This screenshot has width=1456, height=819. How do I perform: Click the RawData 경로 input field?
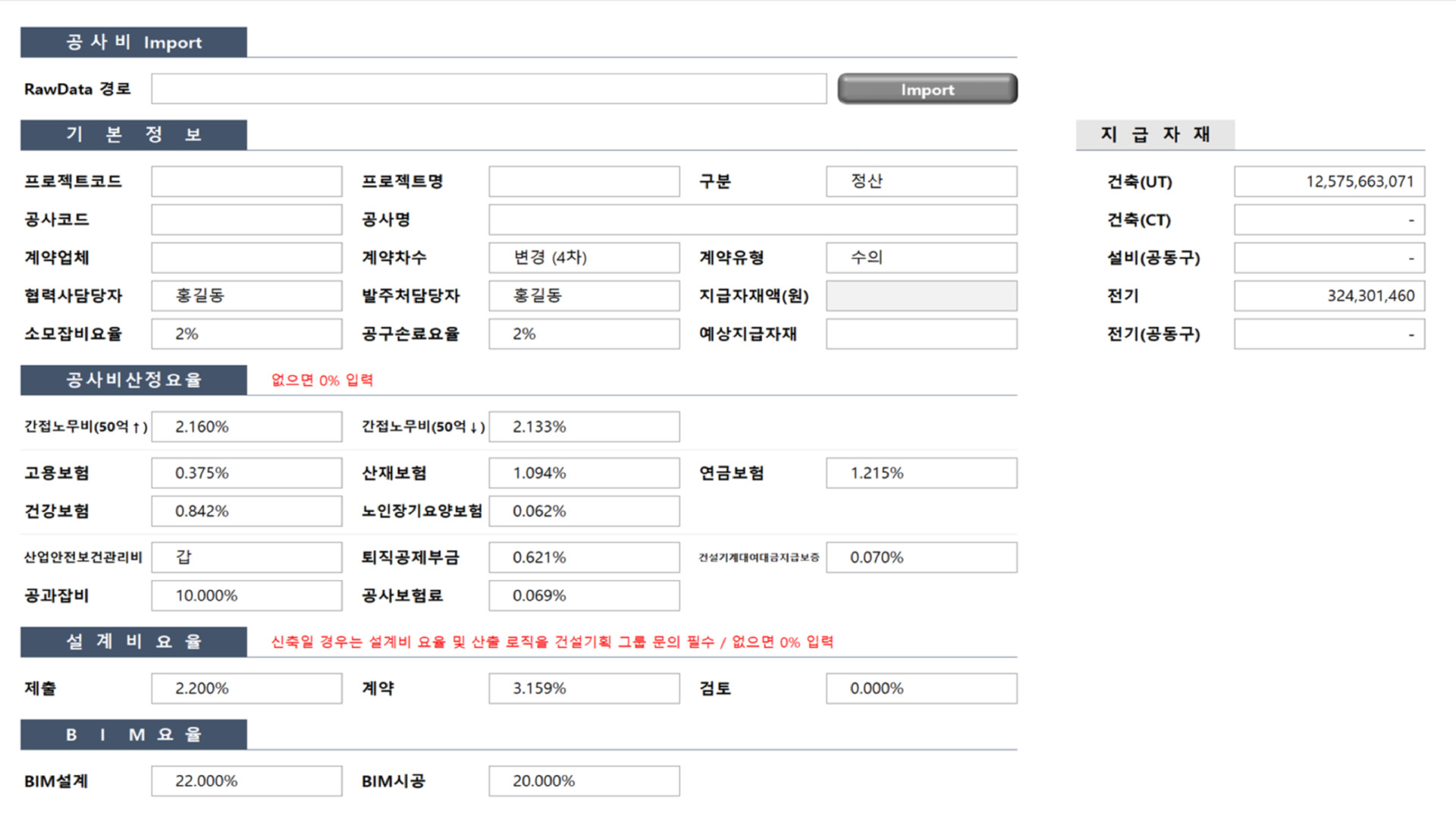[x=489, y=88]
